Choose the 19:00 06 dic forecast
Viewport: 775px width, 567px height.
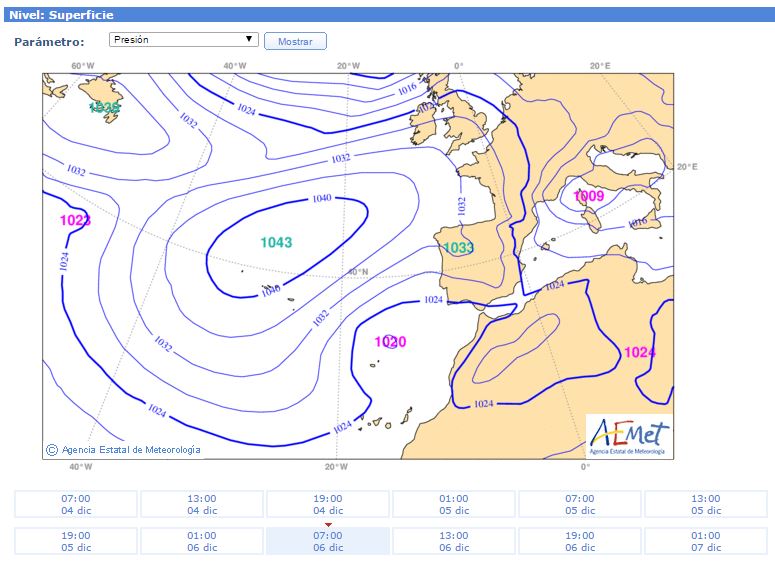[580, 541]
